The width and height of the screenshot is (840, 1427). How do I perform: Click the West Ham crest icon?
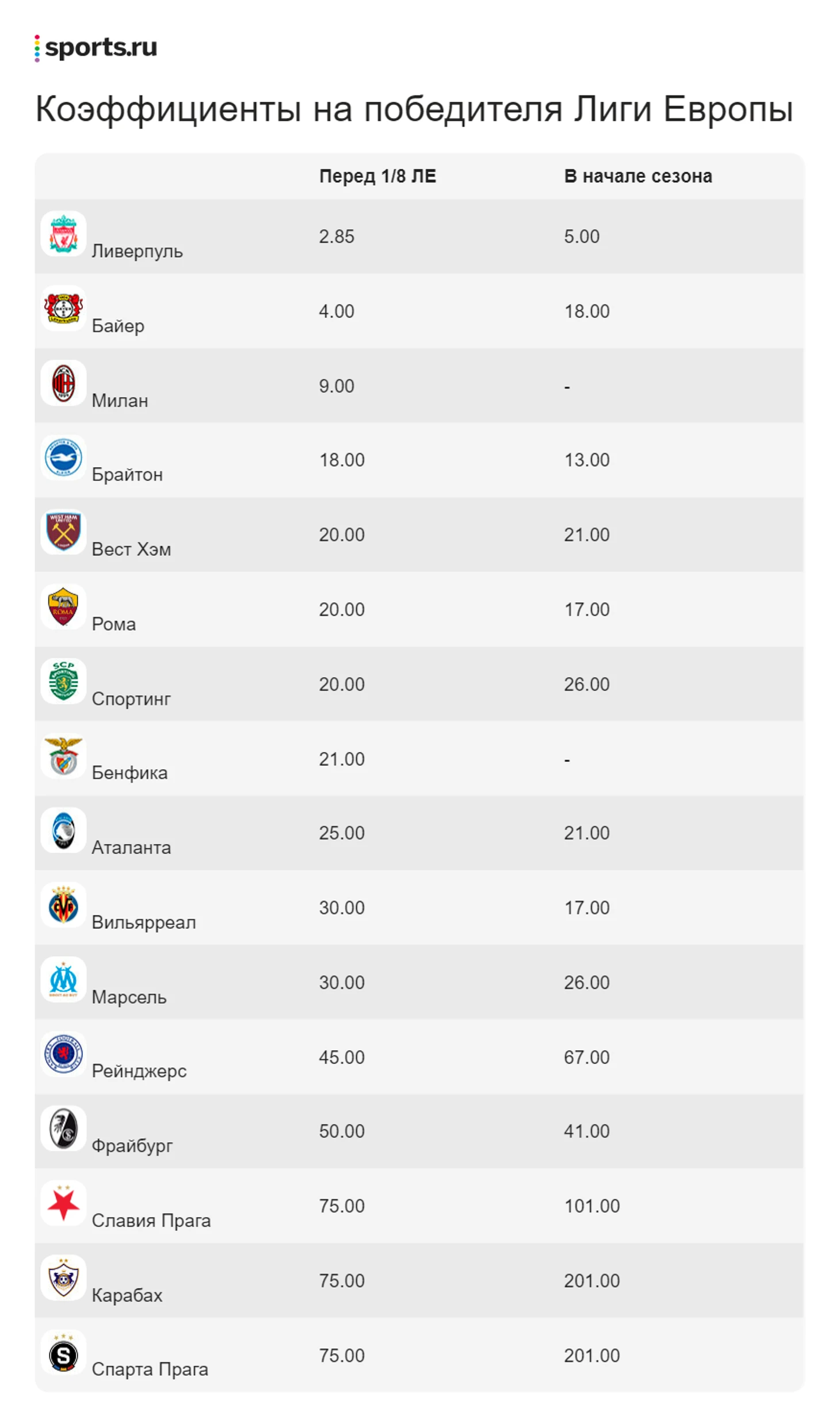pyautogui.click(x=63, y=532)
